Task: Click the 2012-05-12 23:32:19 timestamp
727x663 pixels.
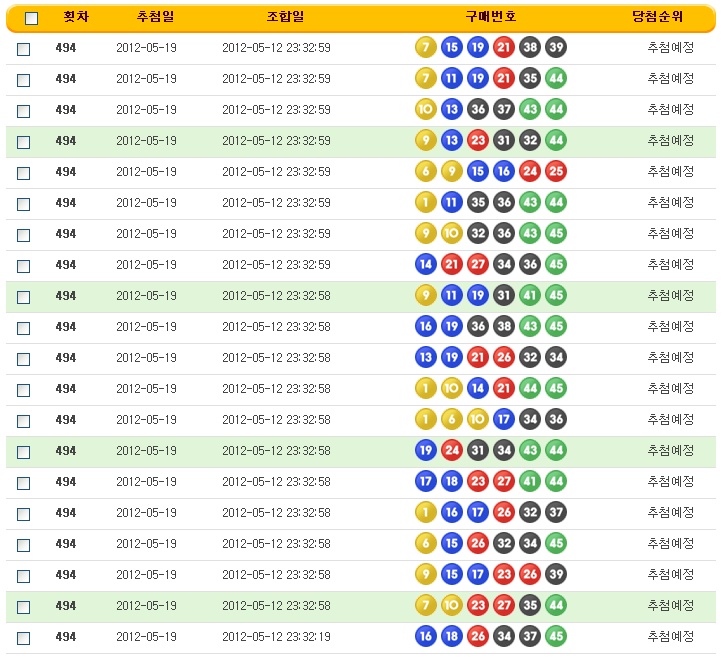Action: [276, 637]
